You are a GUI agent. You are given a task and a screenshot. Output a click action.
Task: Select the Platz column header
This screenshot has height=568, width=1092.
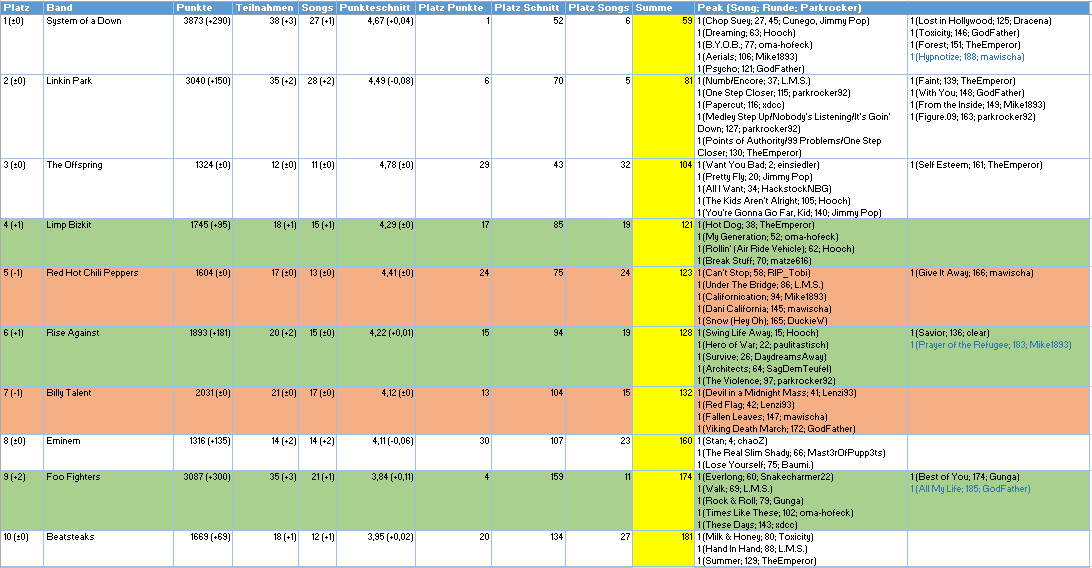tap(22, 8)
